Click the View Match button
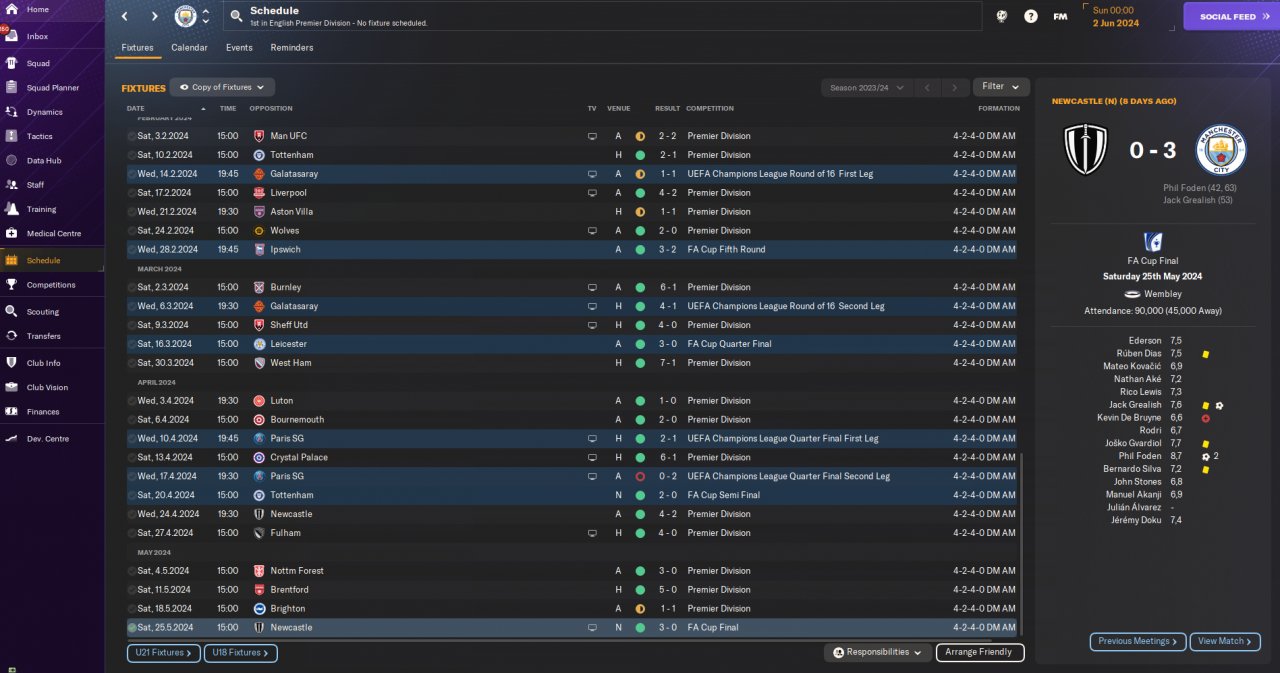Viewport: 1280px width, 673px height. (x=1225, y=641)
